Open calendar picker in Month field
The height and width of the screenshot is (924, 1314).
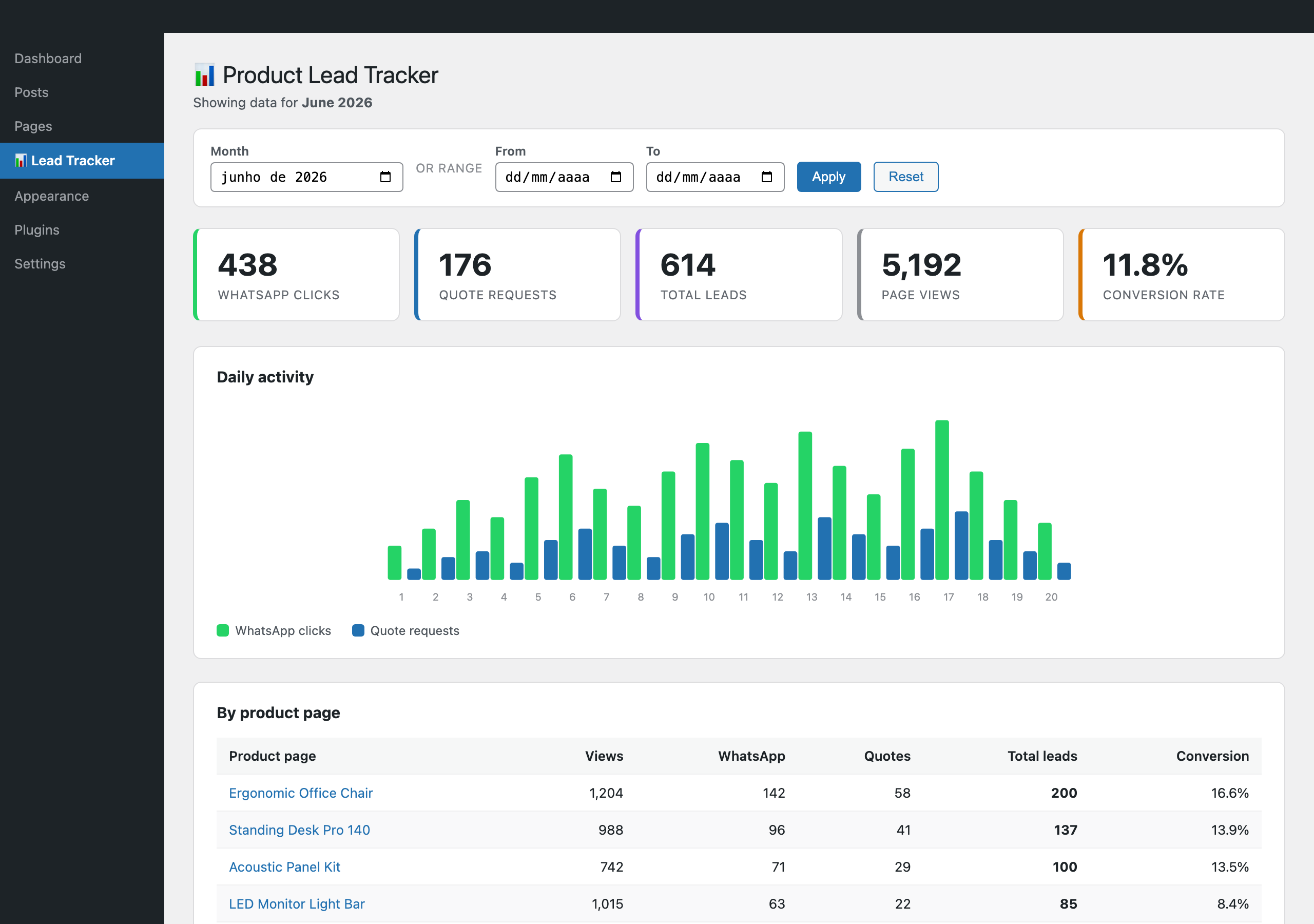385,177
